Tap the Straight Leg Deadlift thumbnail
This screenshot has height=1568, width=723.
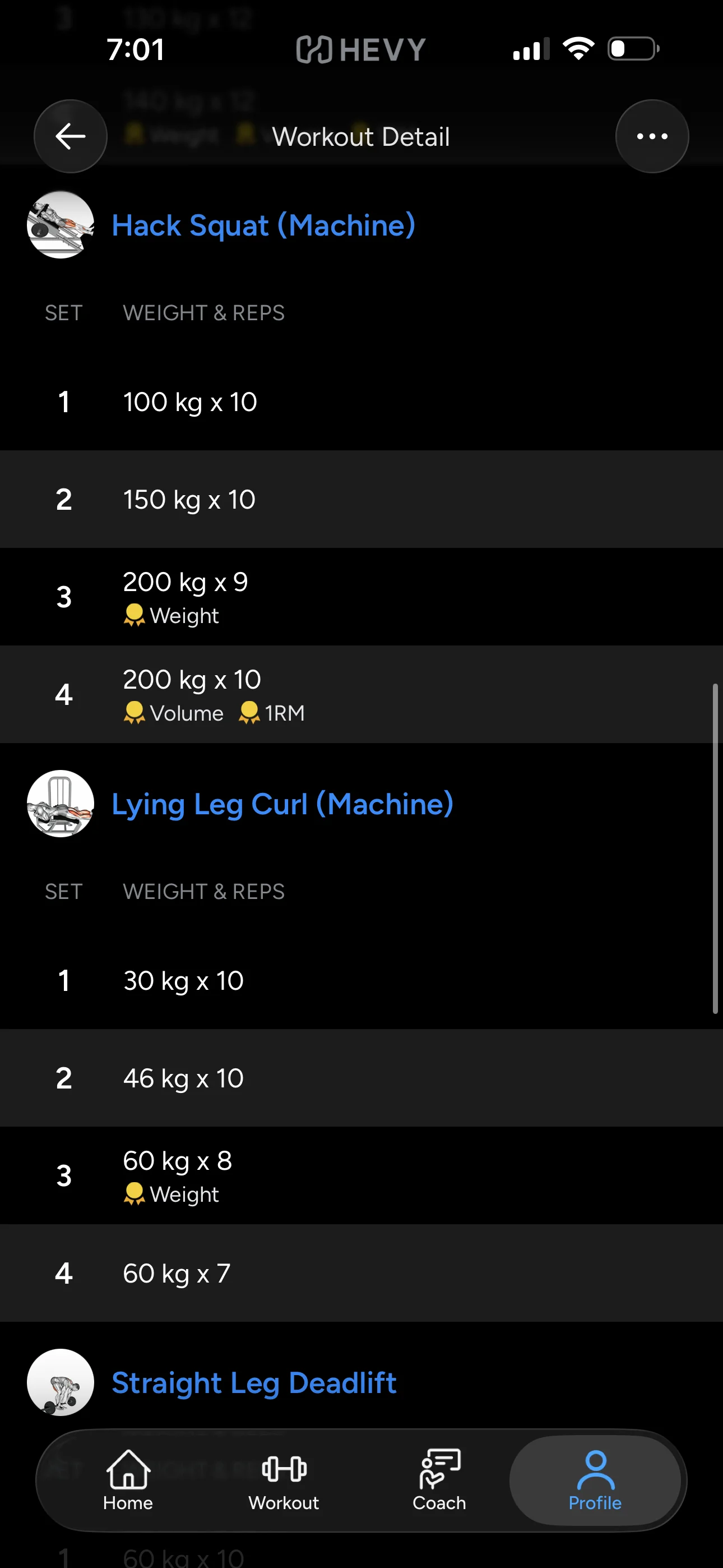(x=61, y=1382)
